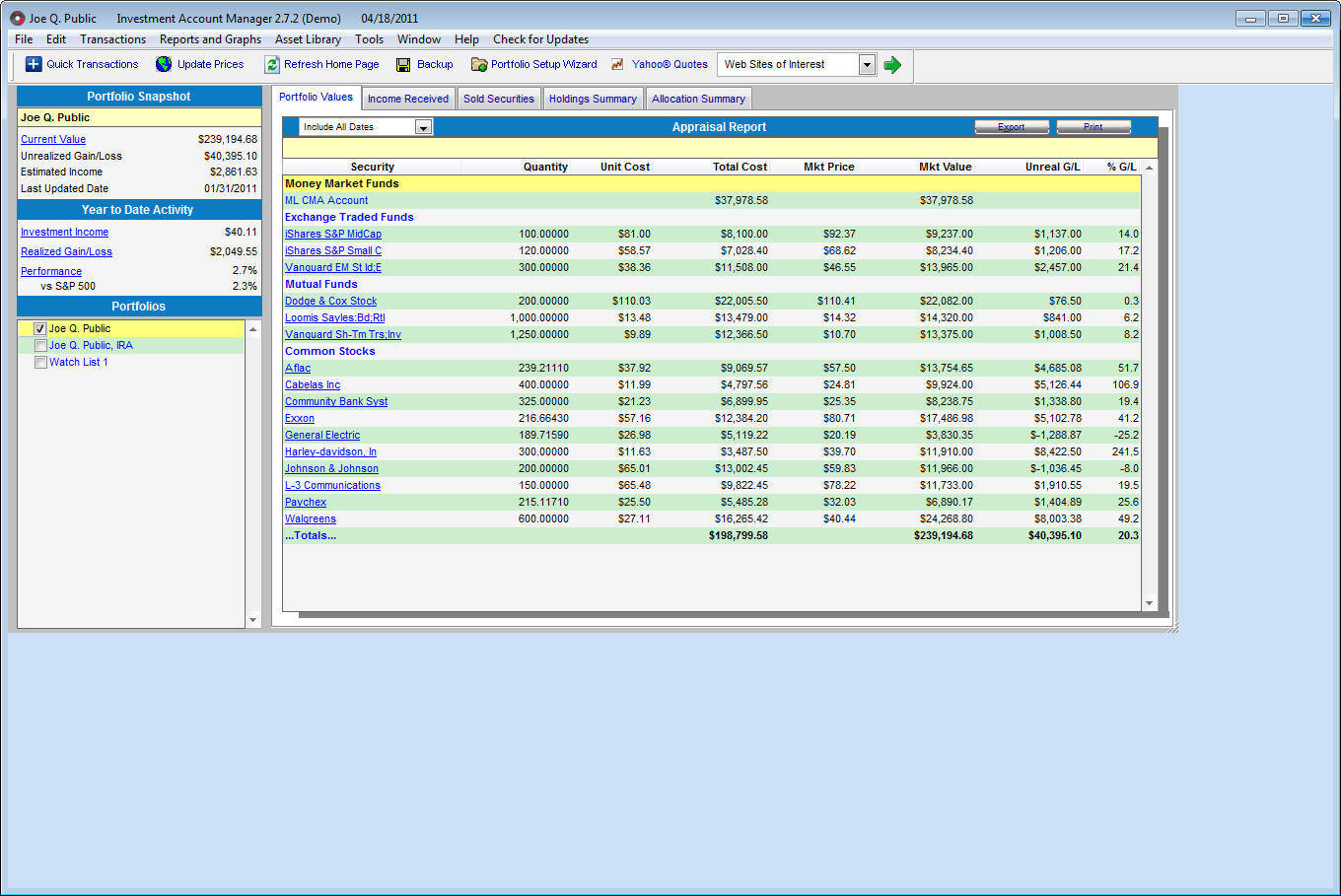The width and height of the screenshot is (1341, 896).
Task: Click the Portfolios list scroll up arrow
Action: 253,328
